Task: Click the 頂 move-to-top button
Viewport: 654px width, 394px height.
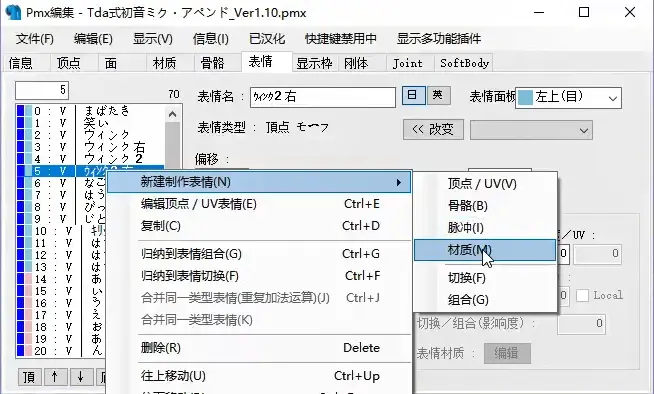Action: tap(29, 377)
